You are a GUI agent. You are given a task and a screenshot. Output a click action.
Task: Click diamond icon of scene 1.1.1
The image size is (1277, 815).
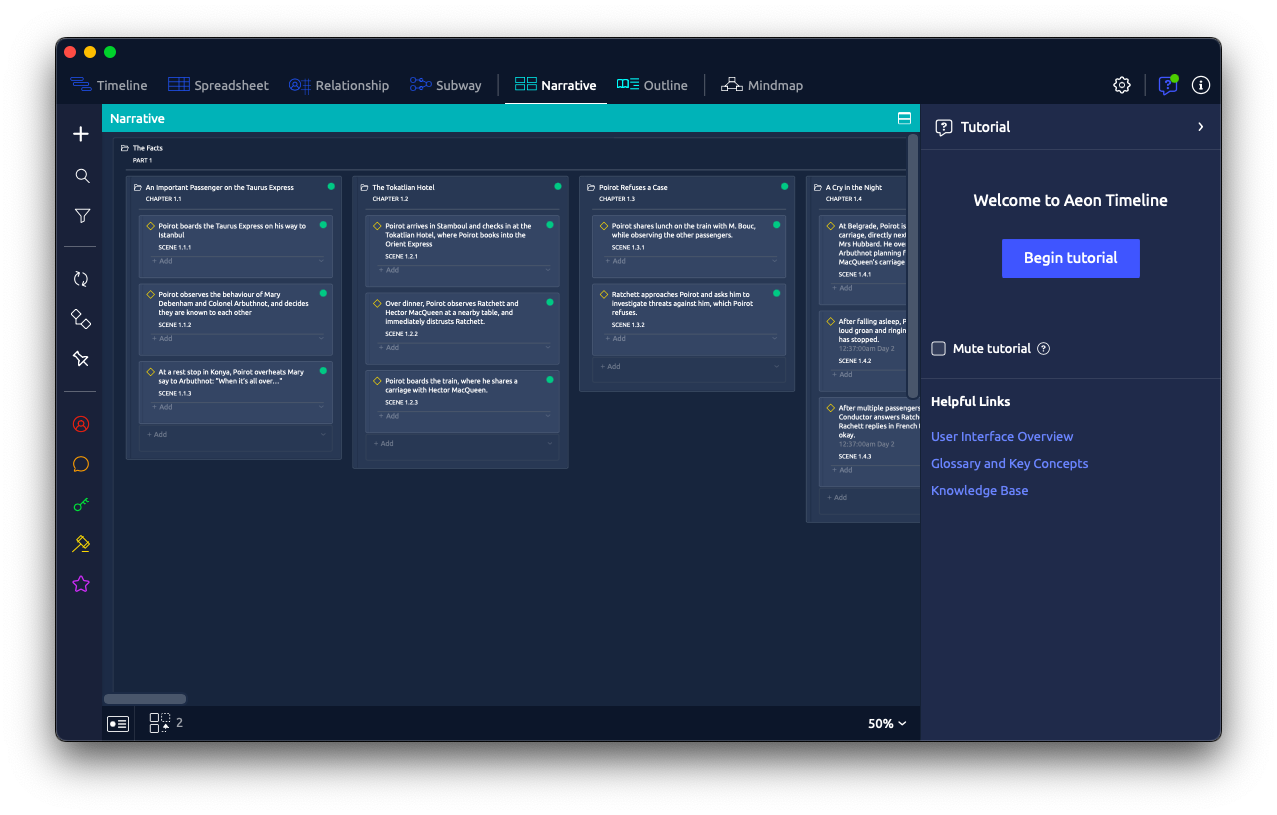click(150, 226)
